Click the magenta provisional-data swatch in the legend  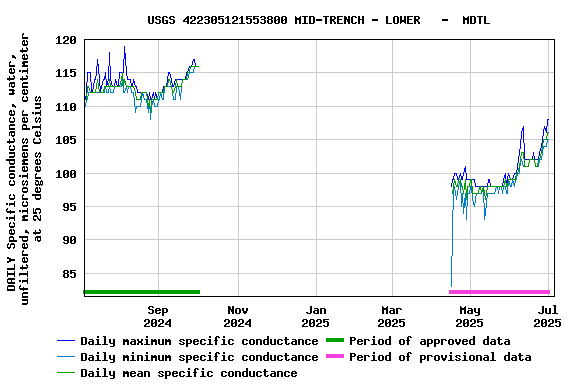pos(335,356)
